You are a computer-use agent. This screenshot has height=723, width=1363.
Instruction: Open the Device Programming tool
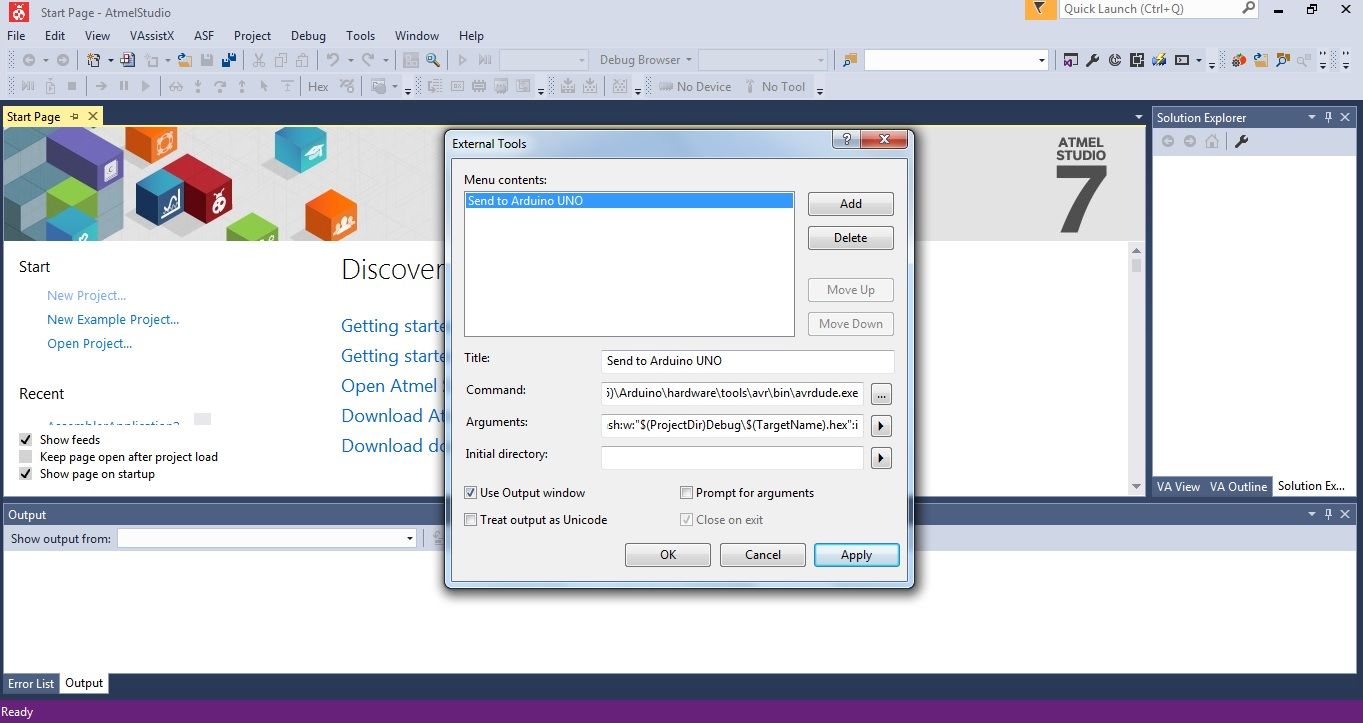[1158, 60]
